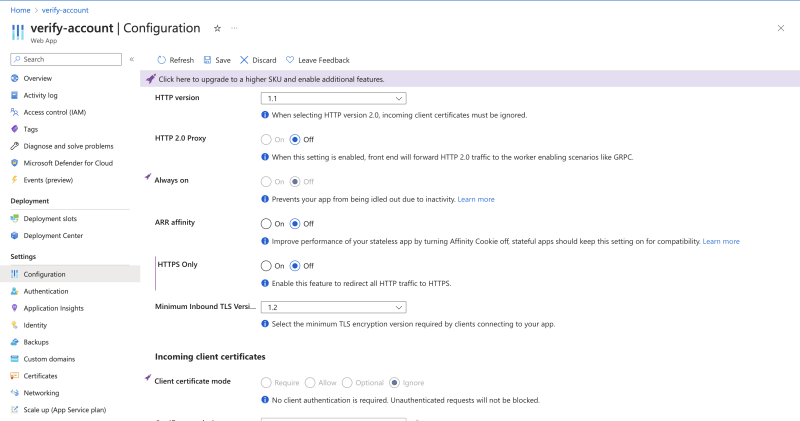Choose Allow client certificate mode
The image size is (800, 421).
310,383
